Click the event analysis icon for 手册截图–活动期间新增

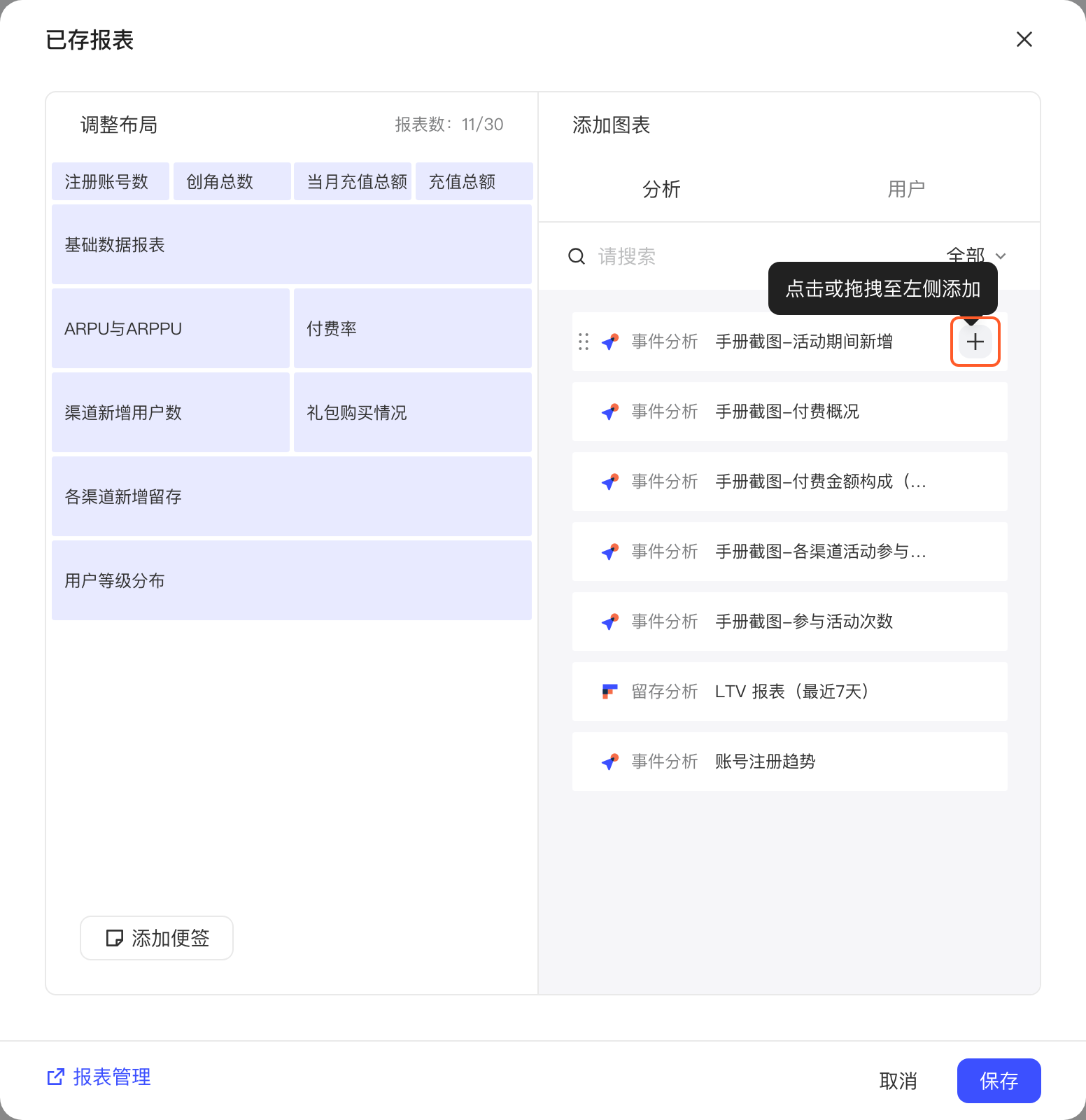point(610,342)
